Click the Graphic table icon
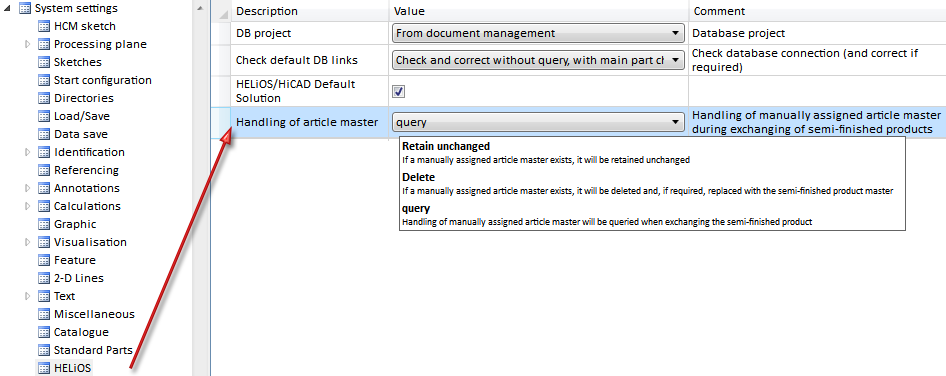Viewport: 946px width, 376px height. 43,225
